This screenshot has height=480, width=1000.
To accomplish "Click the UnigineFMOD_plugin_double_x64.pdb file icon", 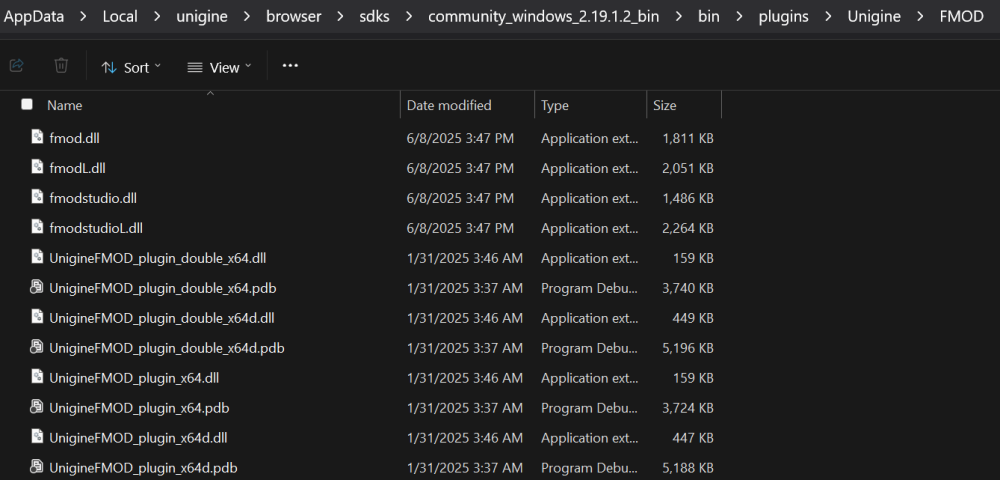I will (x=37, y=288).
